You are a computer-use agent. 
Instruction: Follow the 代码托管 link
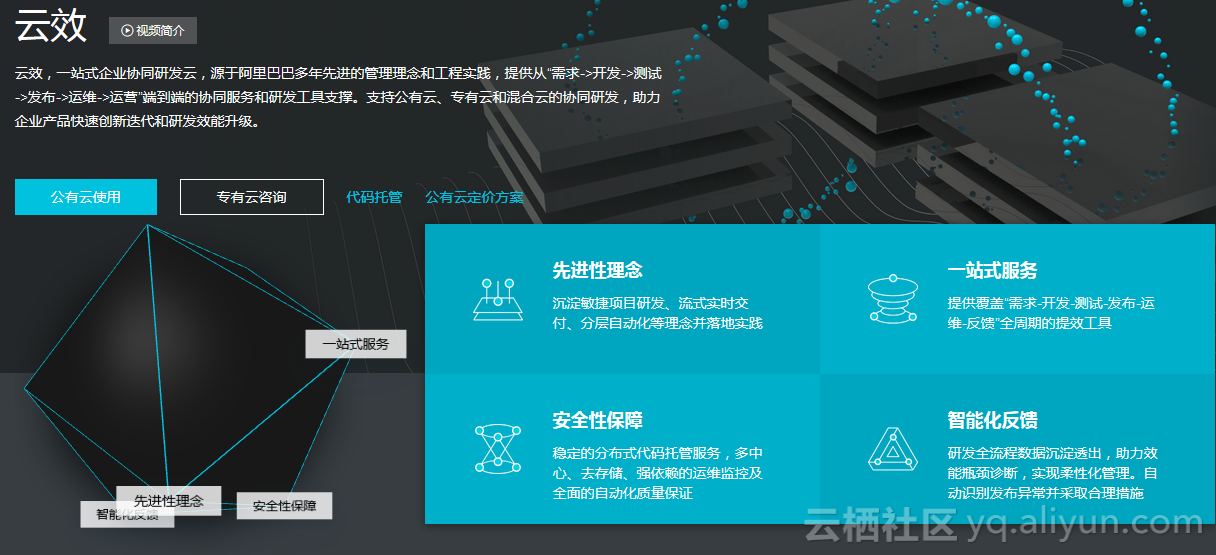[x=374, y=197]
